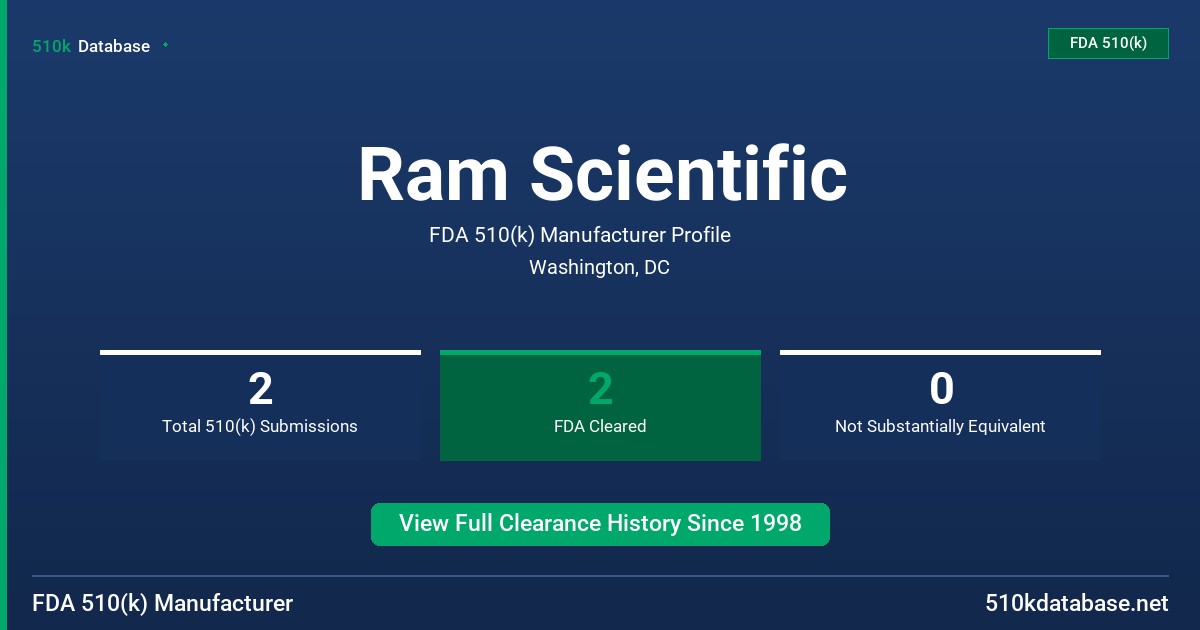
Task: Click View Full Clearance History Since 1998
Action: (600, 524)
